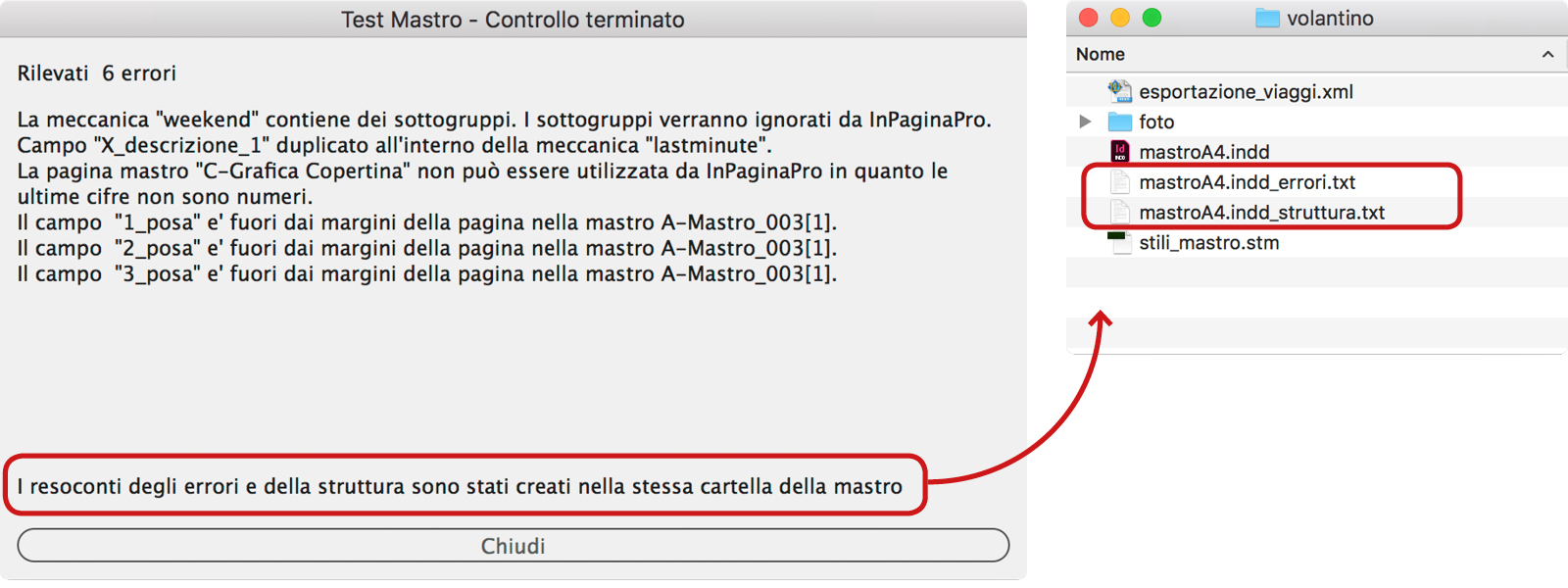Select the esportazione_viaggi.xml file name
1568x588 pixels.
[1246, 91]
